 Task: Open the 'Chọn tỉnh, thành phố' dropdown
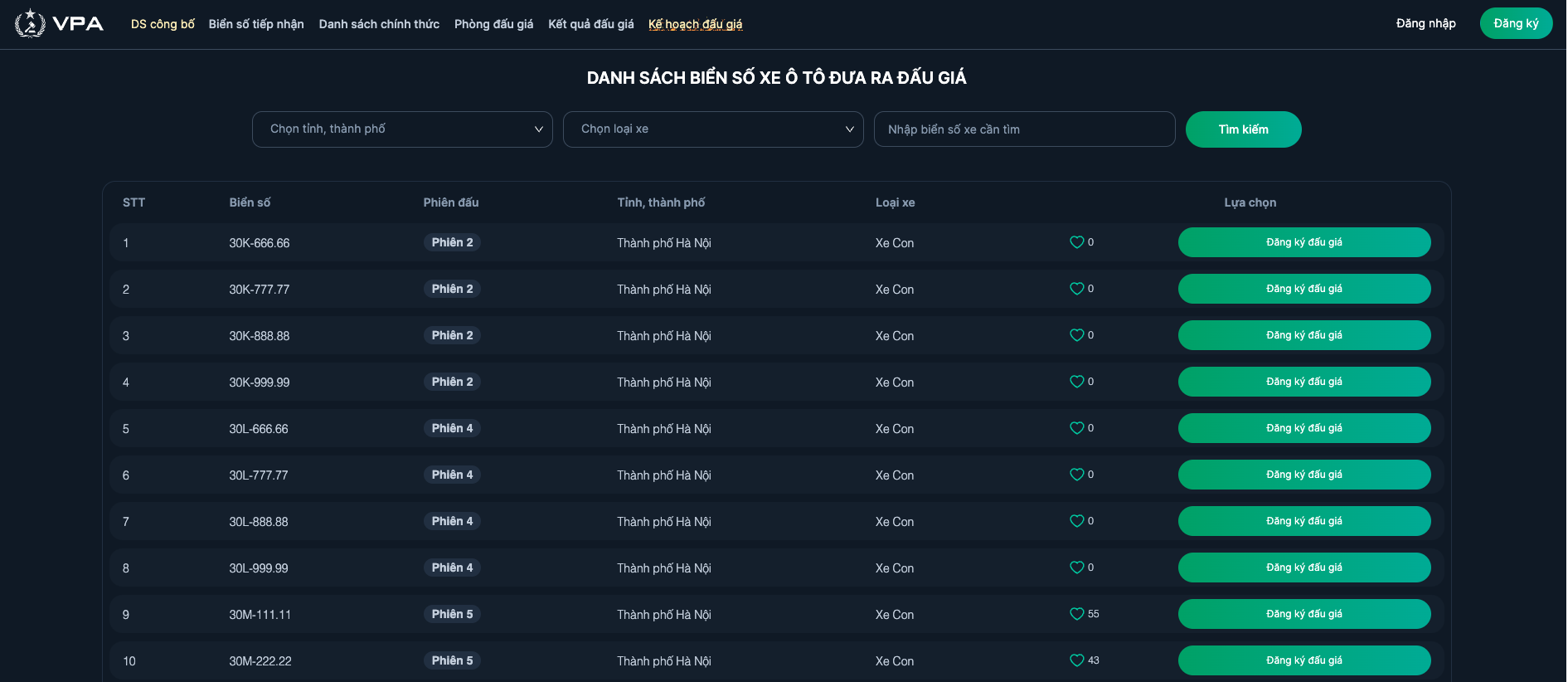[x=402, y=129]
